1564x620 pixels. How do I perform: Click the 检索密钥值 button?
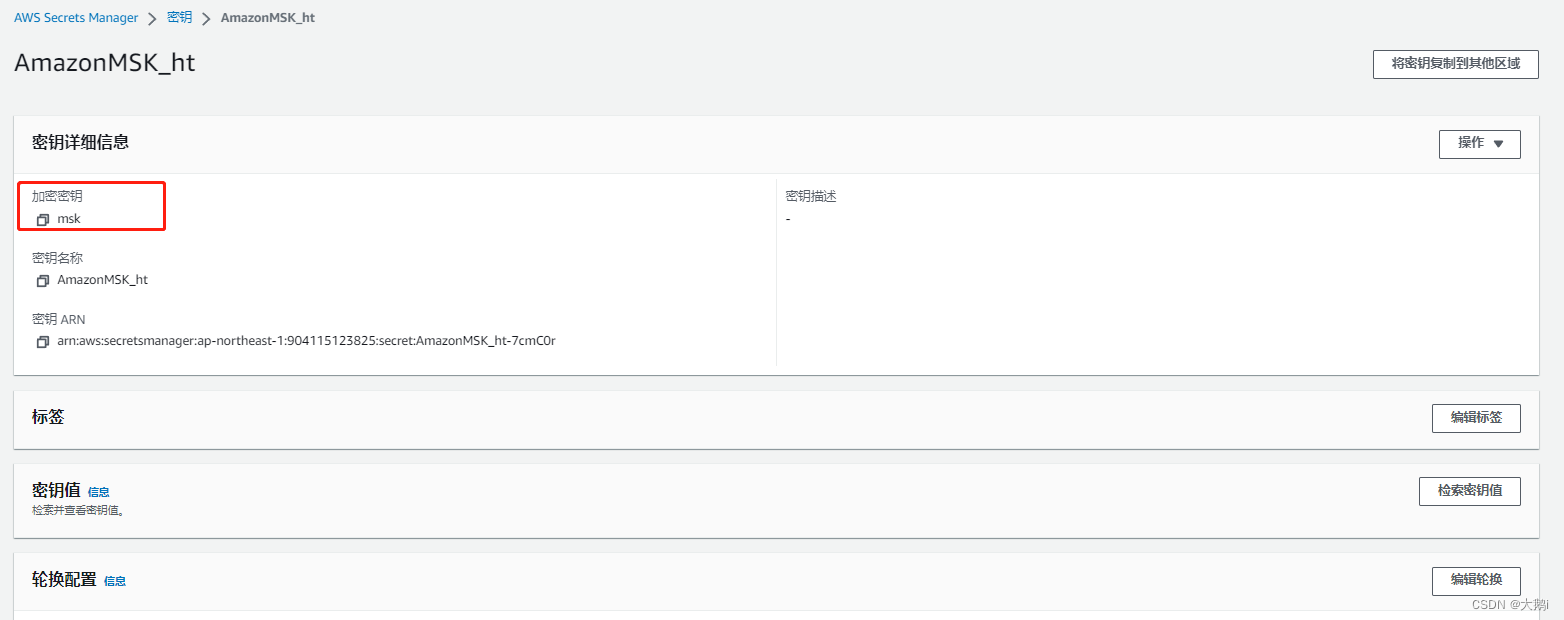point(1469,491)
